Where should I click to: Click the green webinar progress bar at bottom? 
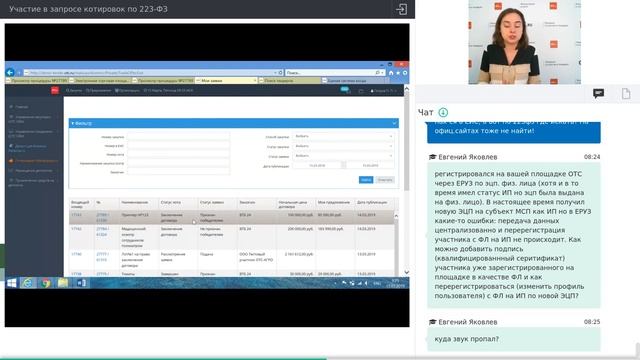point(163,358)
